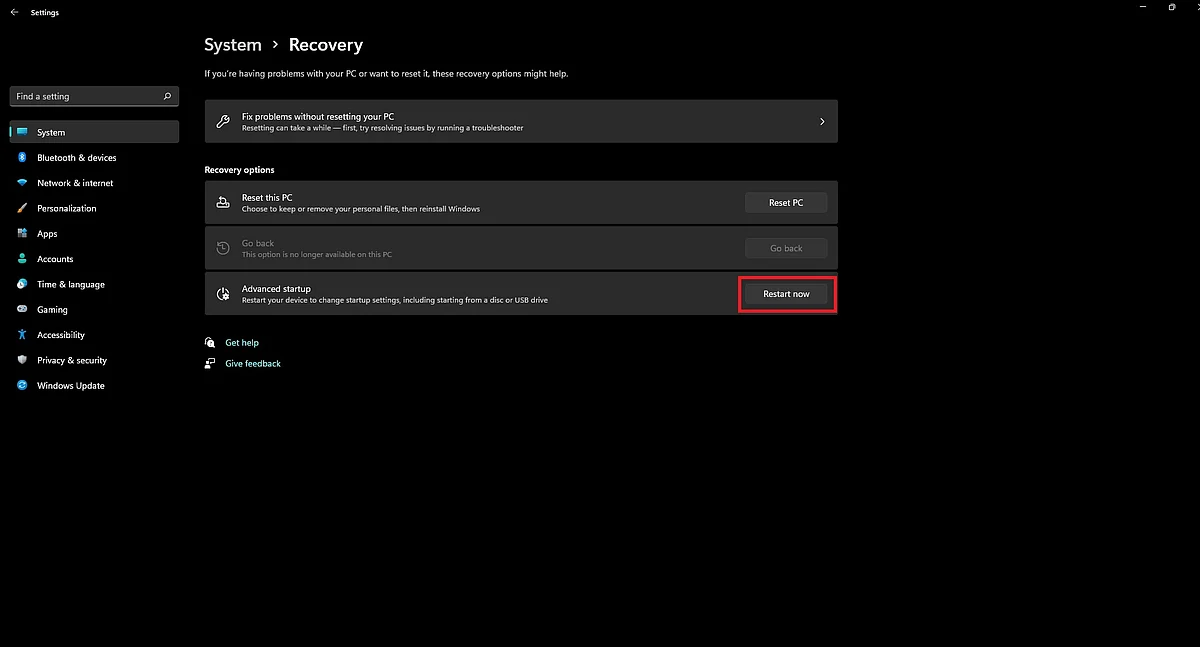Image resolution: width=1200 pixels, height=647 pixels.
Task: Click the Windows Update sync icon
Action: click(x=22, y=386)
